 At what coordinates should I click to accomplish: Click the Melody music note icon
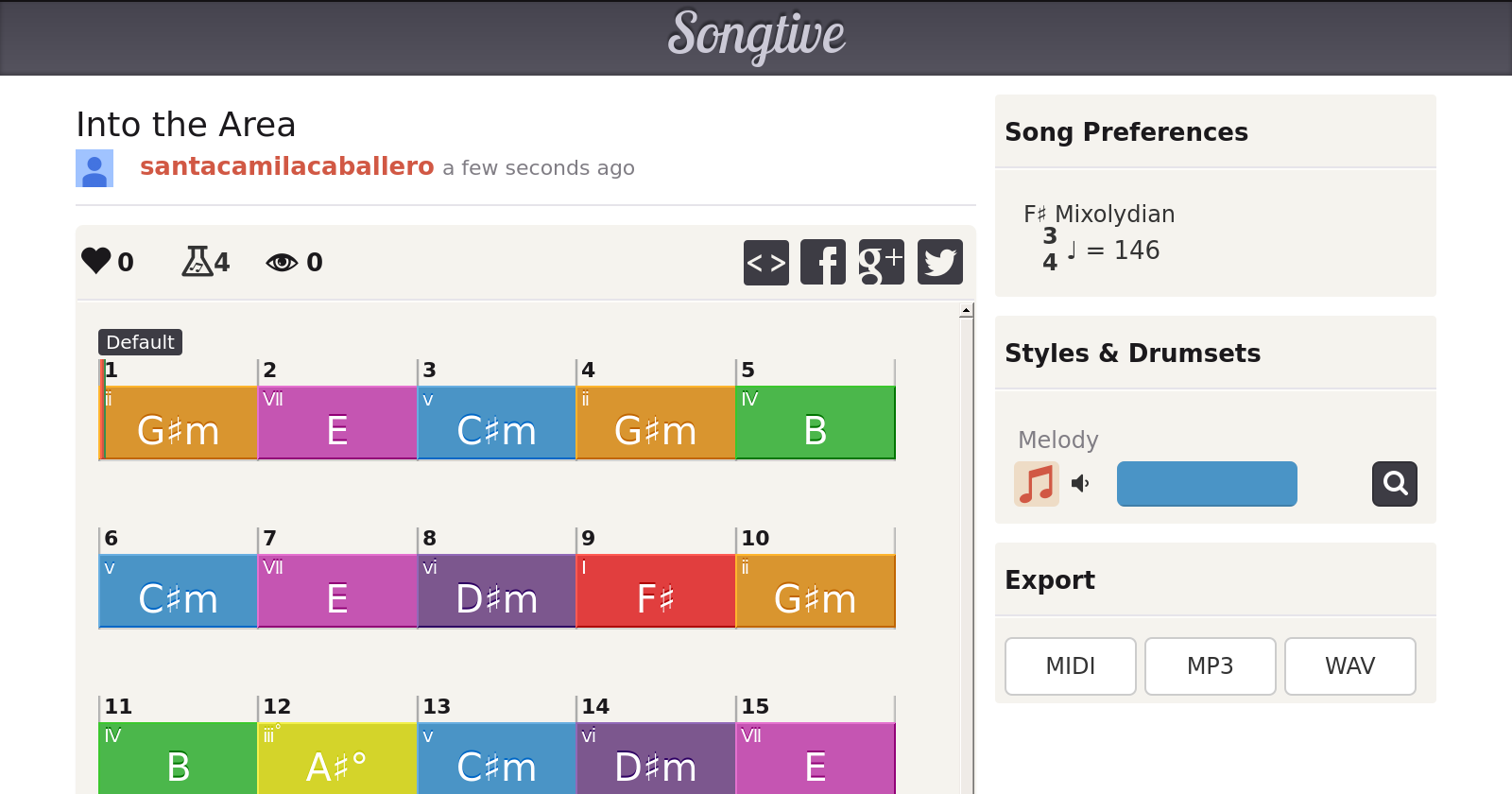[1037, 484]
